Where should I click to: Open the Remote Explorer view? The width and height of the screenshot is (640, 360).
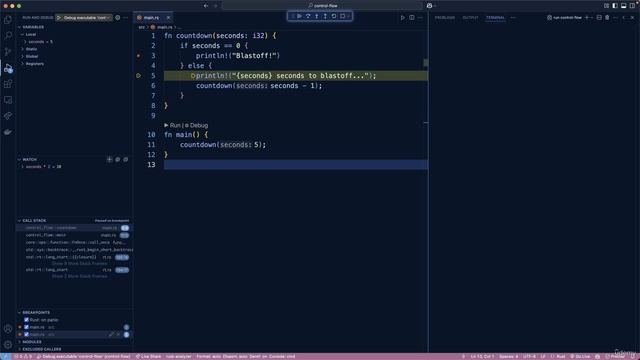8,100
